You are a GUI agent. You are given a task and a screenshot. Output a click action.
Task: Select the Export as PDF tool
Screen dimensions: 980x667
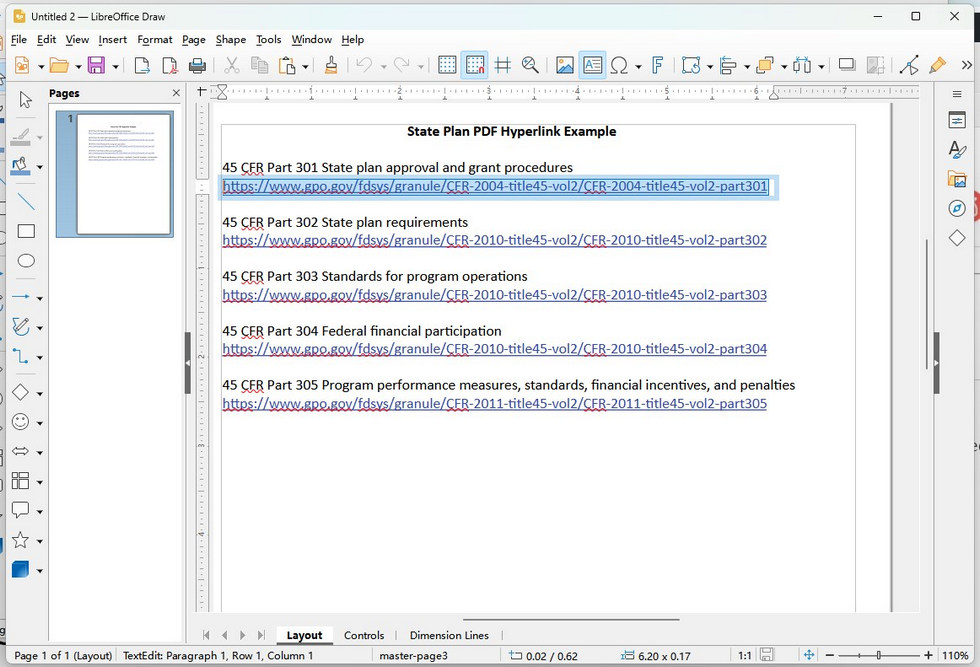click(170, 64)
